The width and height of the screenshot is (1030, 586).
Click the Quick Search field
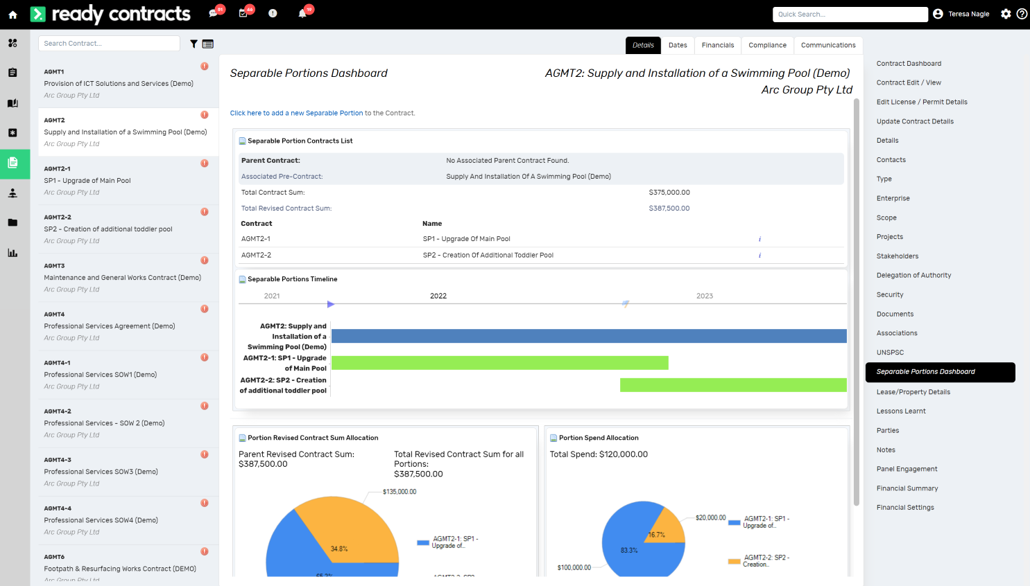pyautogui.click(x=850, y=14)
